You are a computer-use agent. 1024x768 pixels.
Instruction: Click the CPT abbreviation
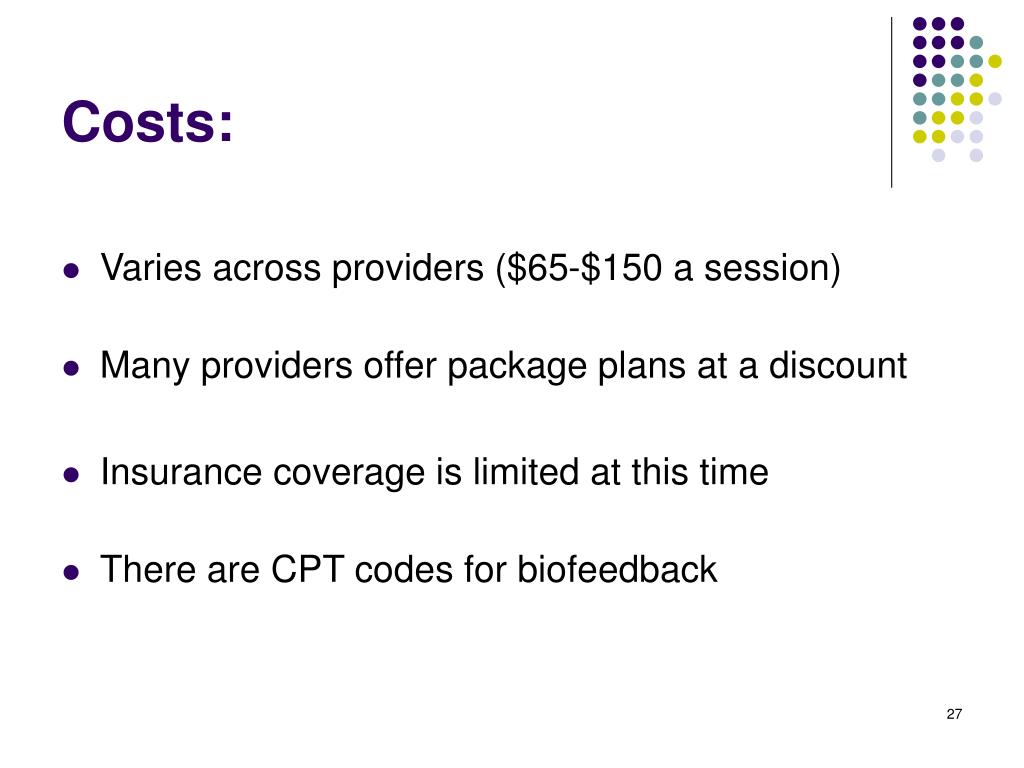point(308,569)
